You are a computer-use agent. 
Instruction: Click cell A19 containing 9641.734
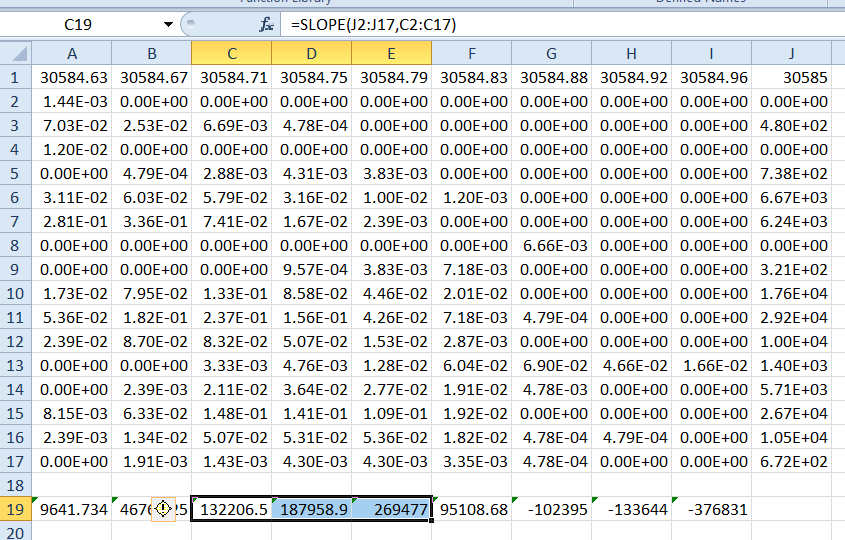(x=71, y=509)
